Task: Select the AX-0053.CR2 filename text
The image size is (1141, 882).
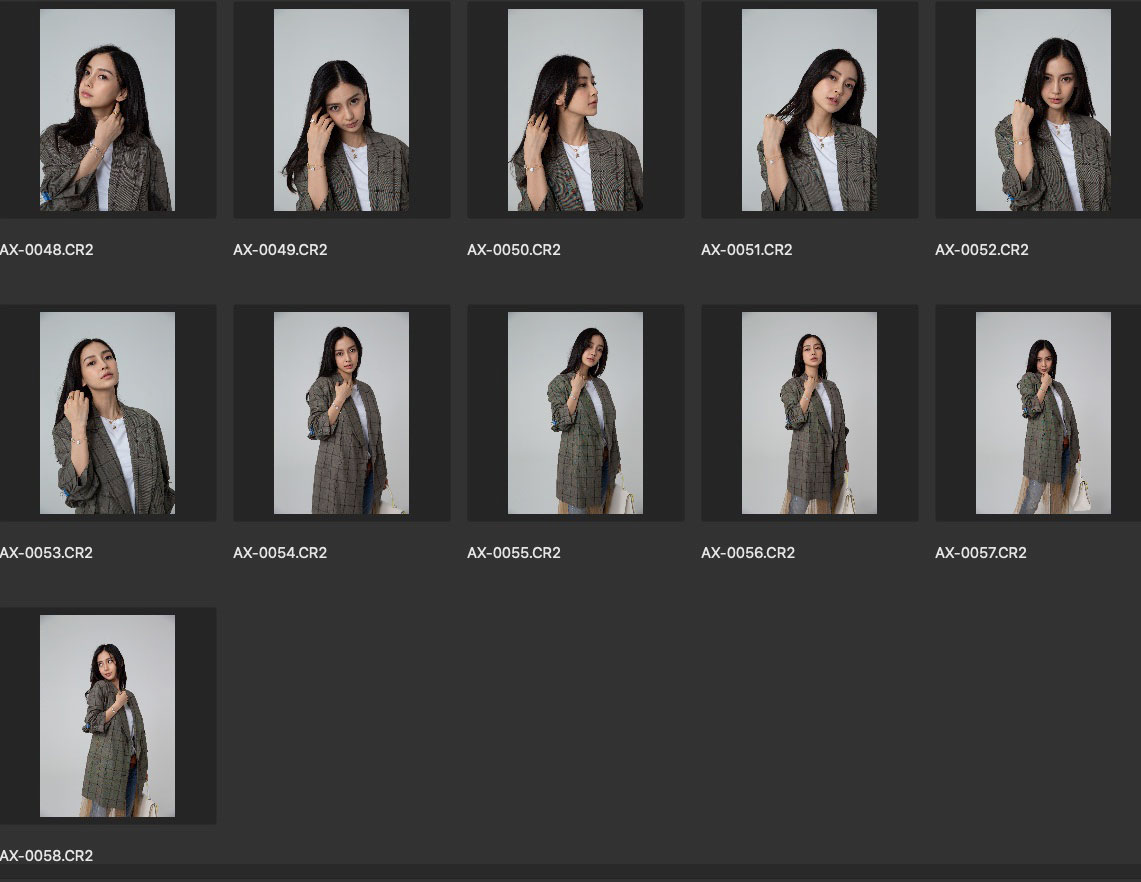Action: click(x=47, y=553)
